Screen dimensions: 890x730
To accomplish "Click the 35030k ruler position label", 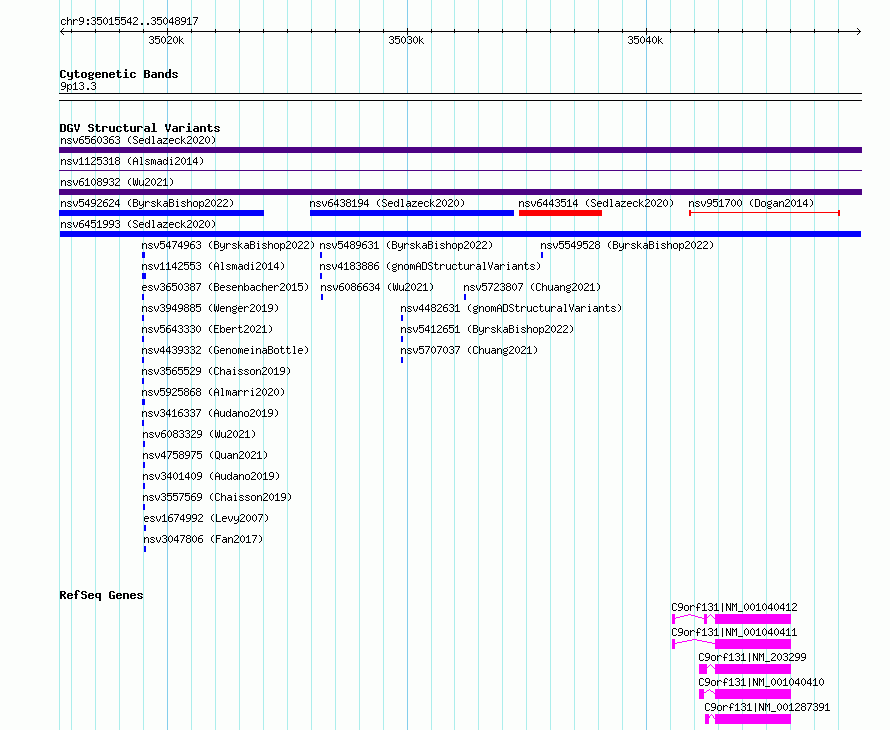I will click(406, 40).
